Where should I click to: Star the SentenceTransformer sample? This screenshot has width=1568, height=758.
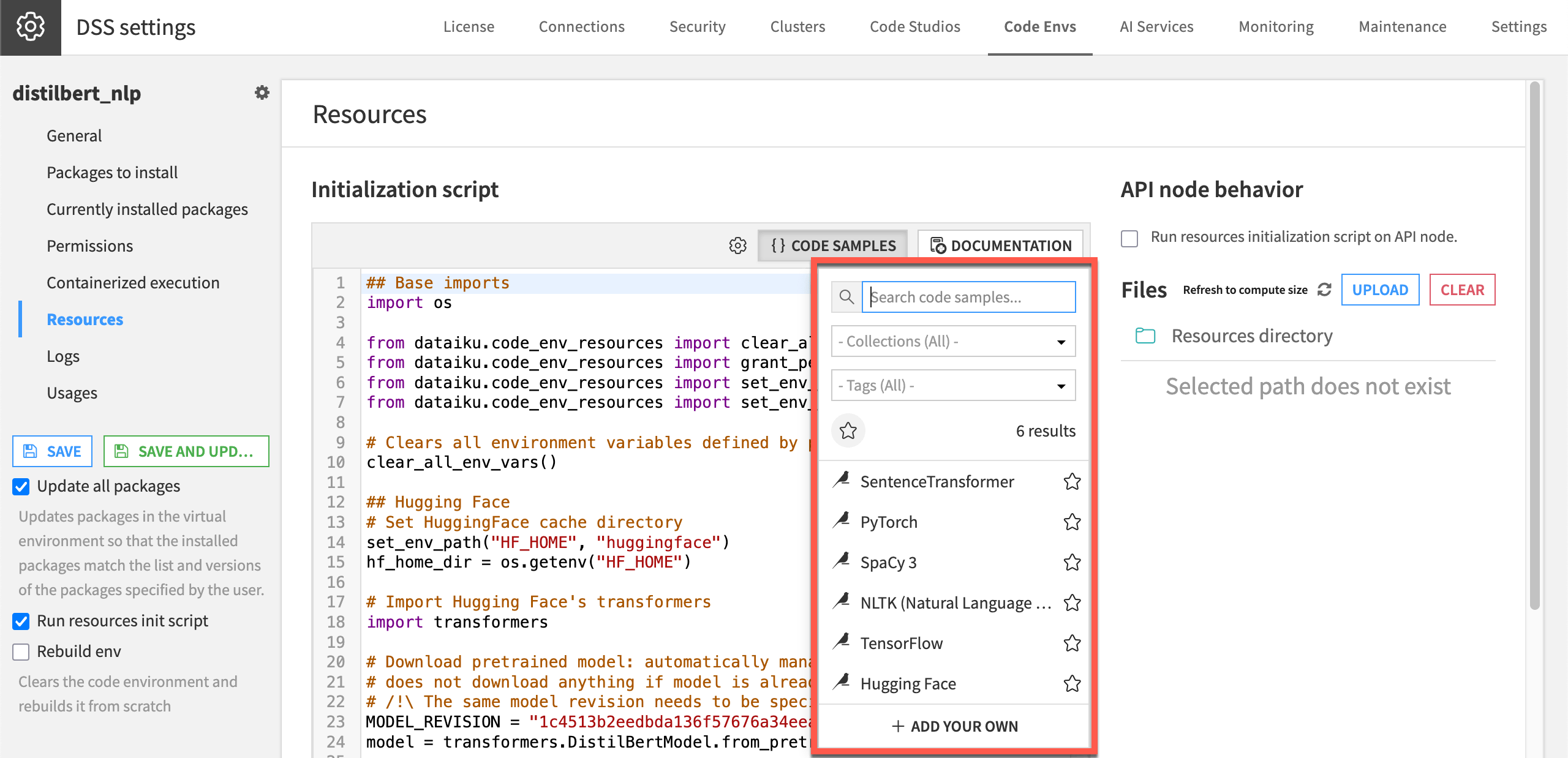(x=1072, y=482)
